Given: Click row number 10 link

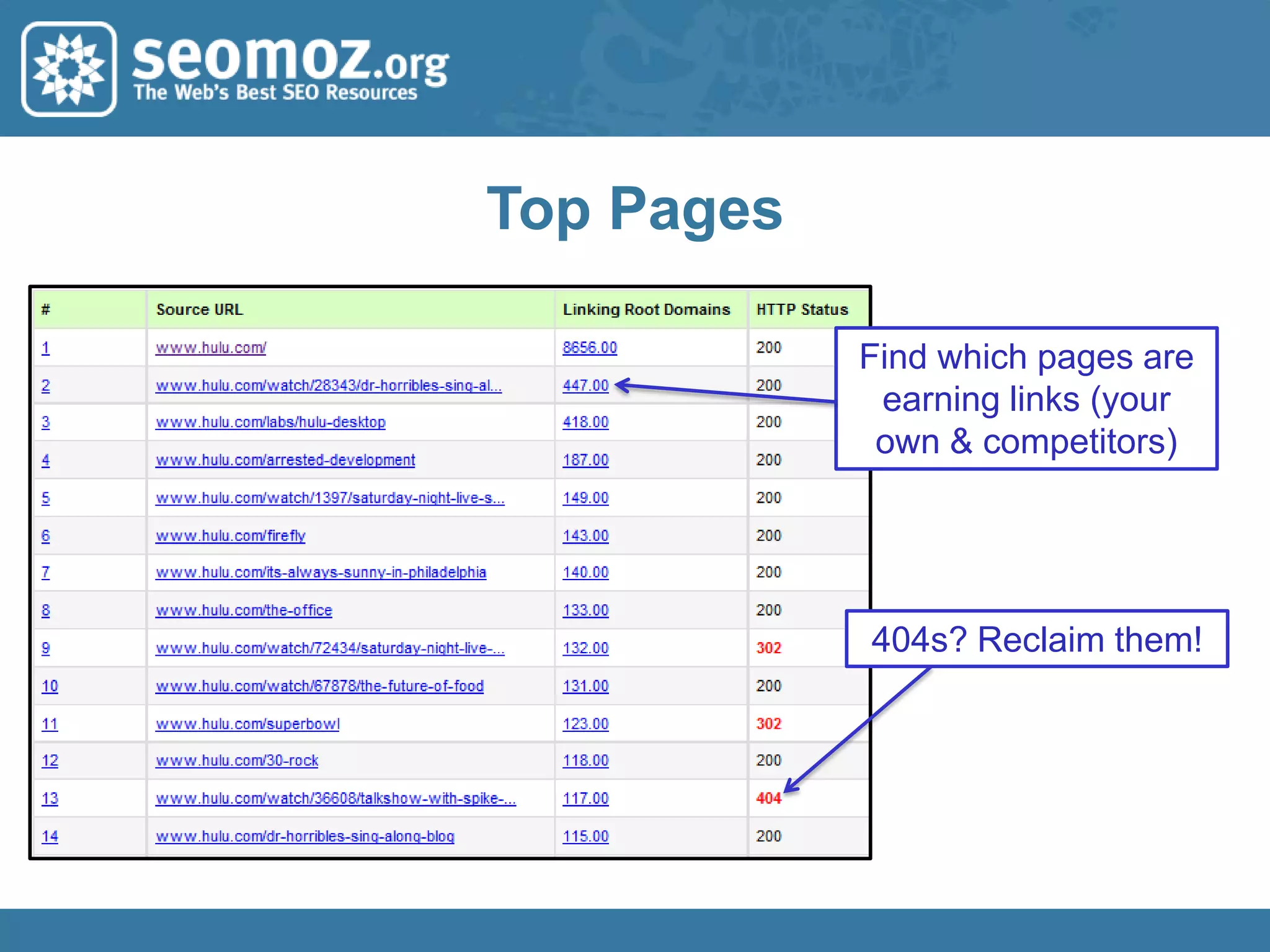Looking at the screenshot, I should point(50,686).
